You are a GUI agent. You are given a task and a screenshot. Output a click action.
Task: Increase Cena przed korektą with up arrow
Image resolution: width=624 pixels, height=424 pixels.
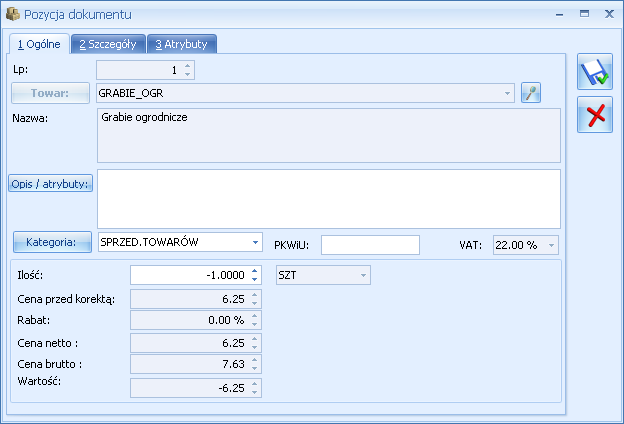click(255, 295)
